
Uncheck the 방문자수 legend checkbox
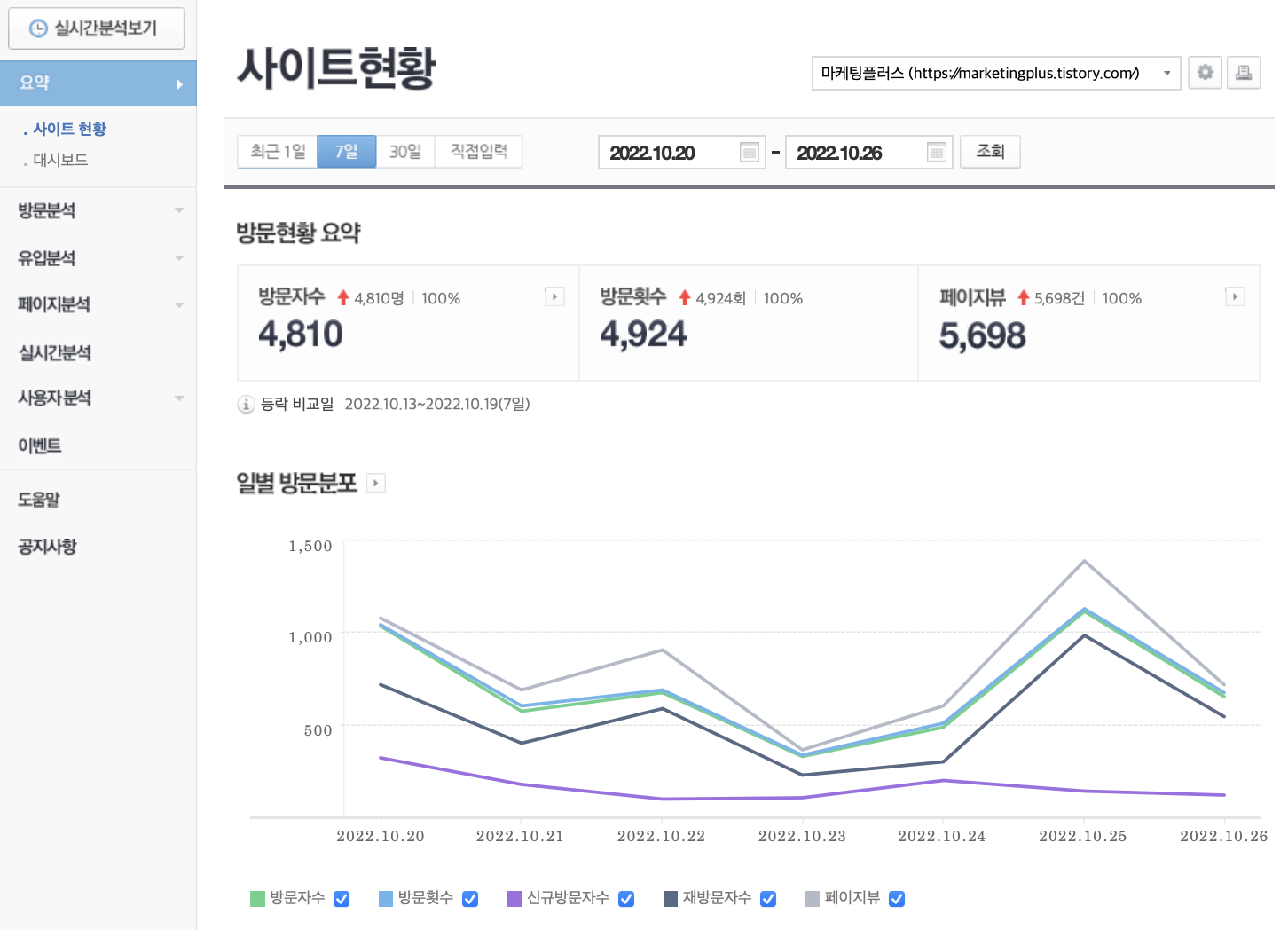(341, 898)
